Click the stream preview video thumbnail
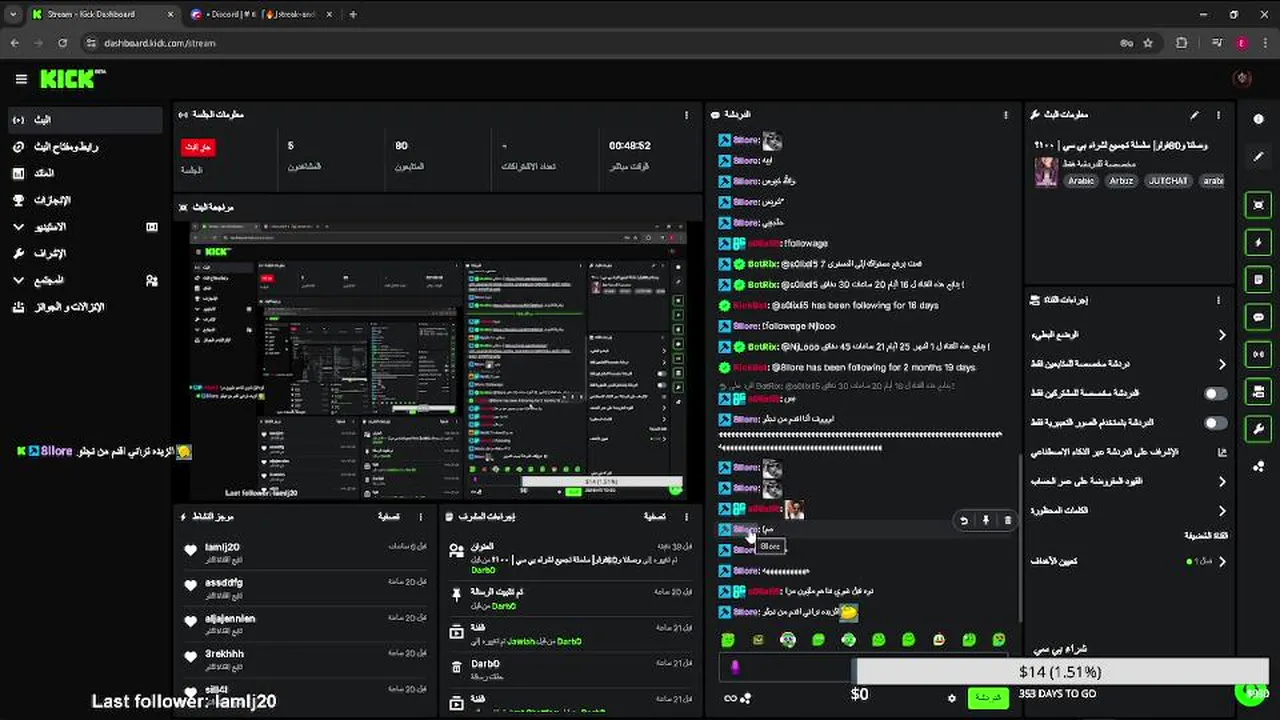Viewport: 1280px width, 720px height. point(438,360)
